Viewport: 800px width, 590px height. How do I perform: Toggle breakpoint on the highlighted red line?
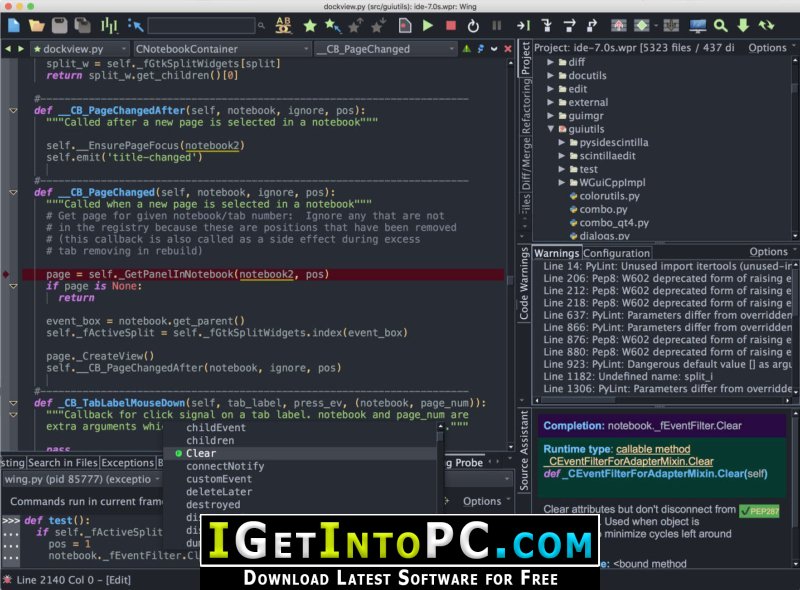coord(6,275)
